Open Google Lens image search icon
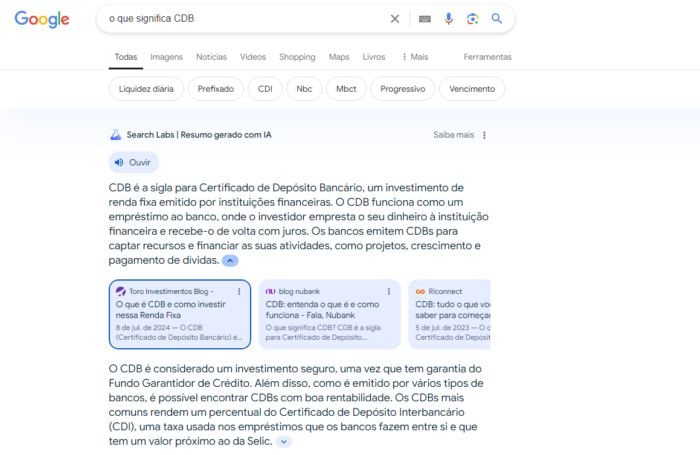 point(472,19)
